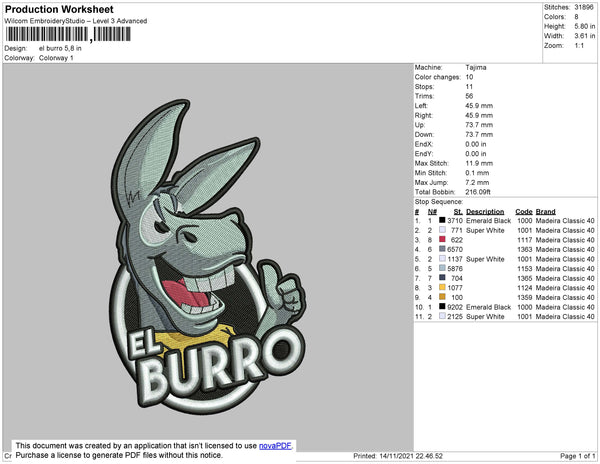Select the gold swatch beside stitch count 100
The height and width of the screenshot is (464, 600).
point(442,297)
